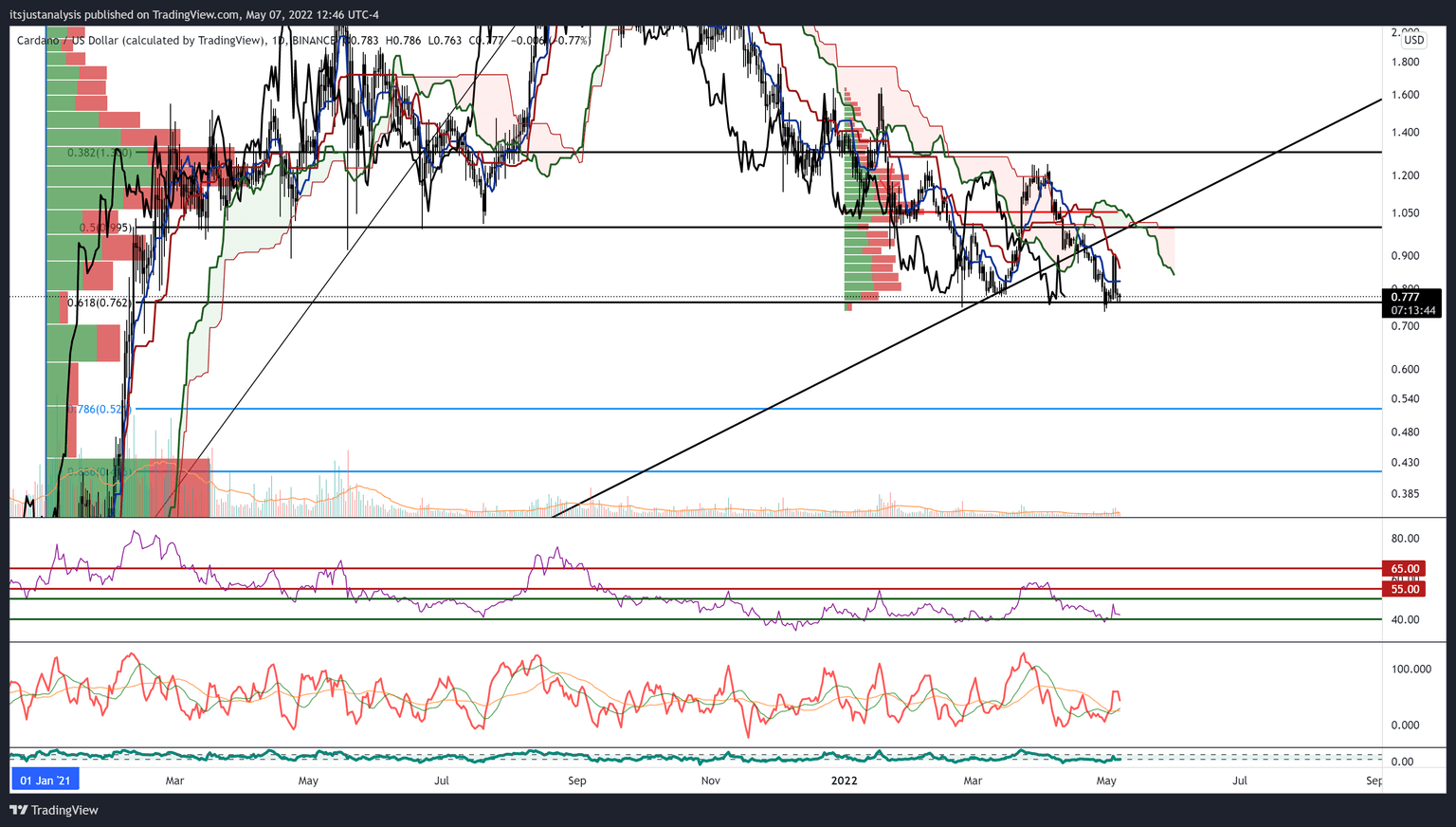The width and height of the screenshot is (1456, 827).
Task: Click the 40.00 label on the RSI axis
Action: click(1405, 619)
